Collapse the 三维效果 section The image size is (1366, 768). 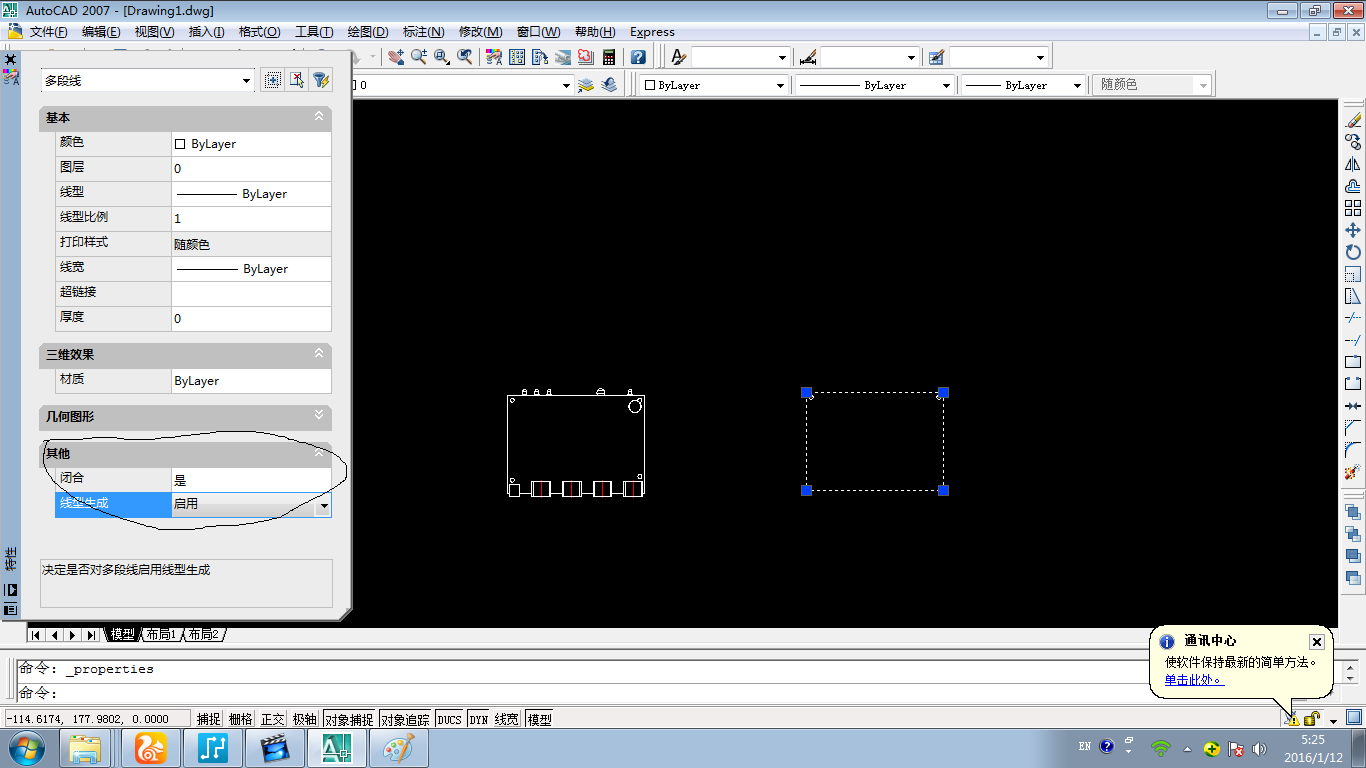tap(319, 354)
